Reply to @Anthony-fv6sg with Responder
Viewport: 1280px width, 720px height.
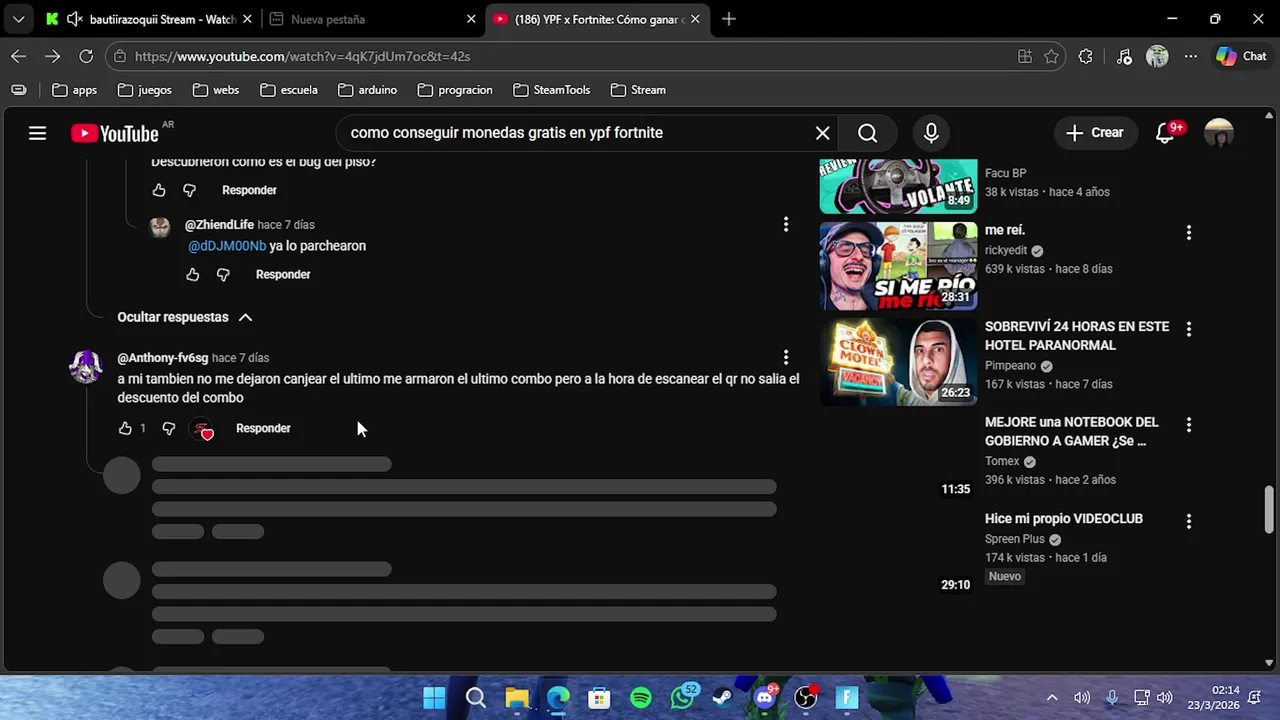pos(263,428)
